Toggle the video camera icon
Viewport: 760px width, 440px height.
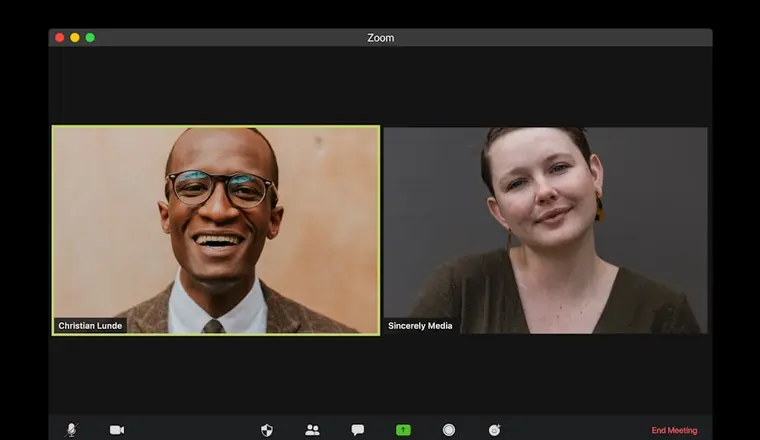pos(117,430)
